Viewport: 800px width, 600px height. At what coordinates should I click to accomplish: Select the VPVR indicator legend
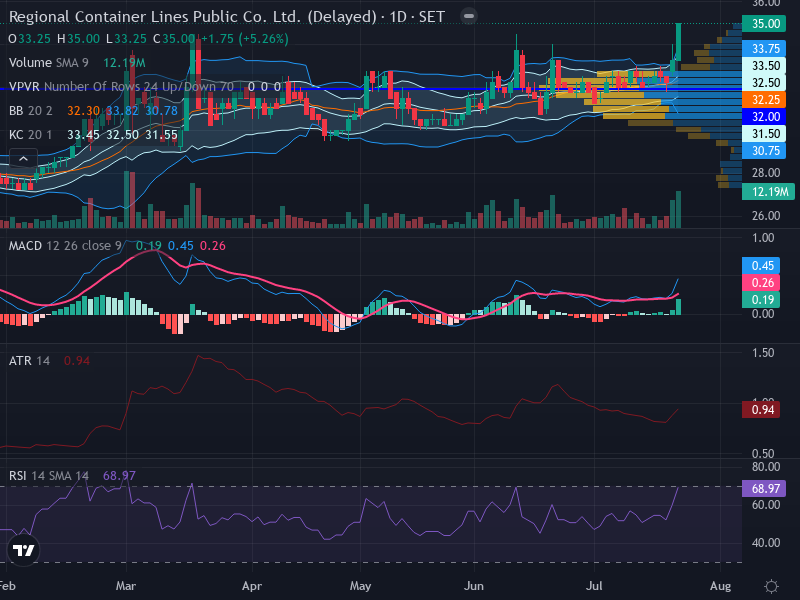tap(121, 87)
